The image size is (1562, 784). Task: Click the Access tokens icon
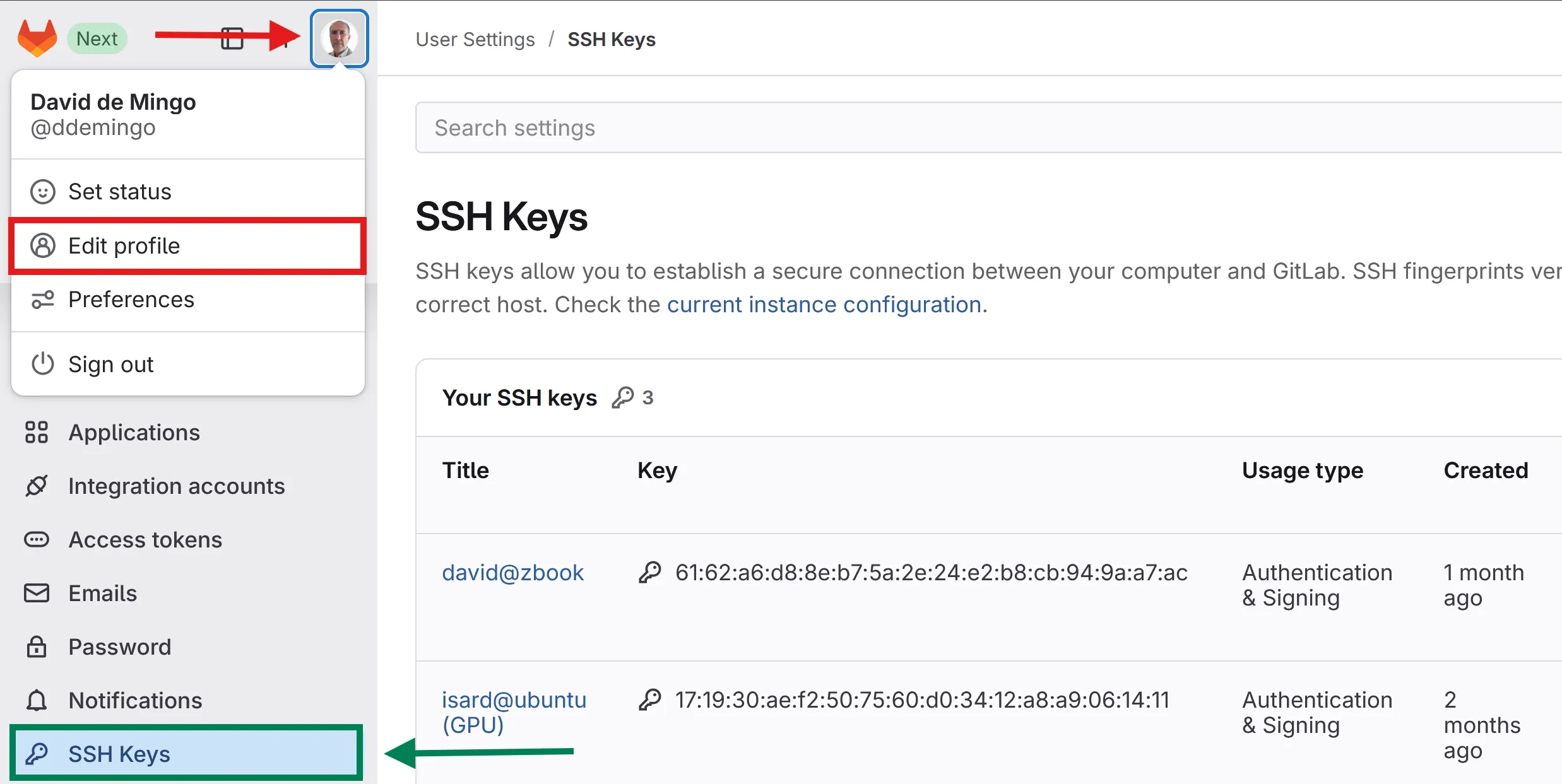(x=37, y=540)
